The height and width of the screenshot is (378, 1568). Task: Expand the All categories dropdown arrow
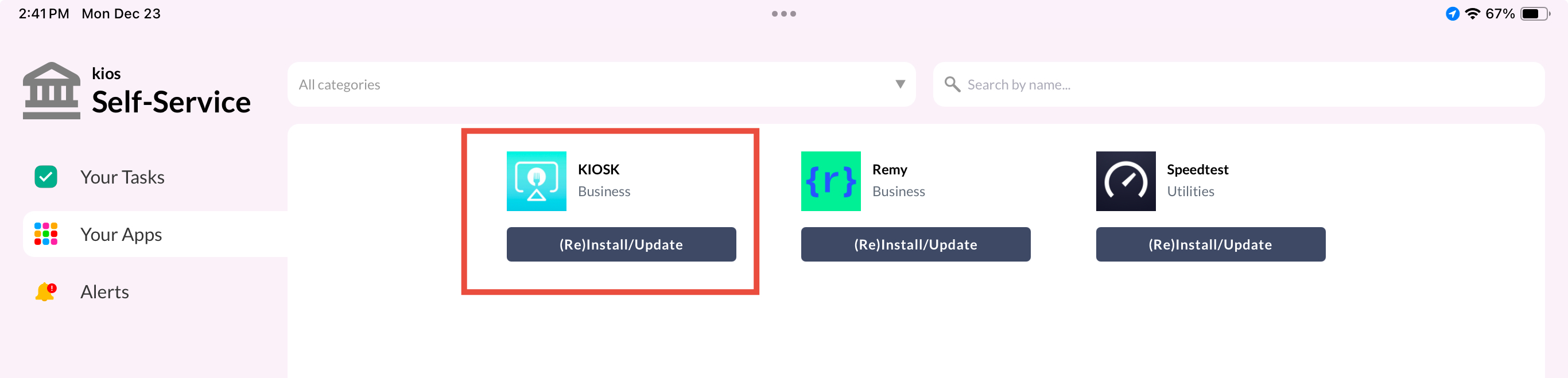[900, 84]
